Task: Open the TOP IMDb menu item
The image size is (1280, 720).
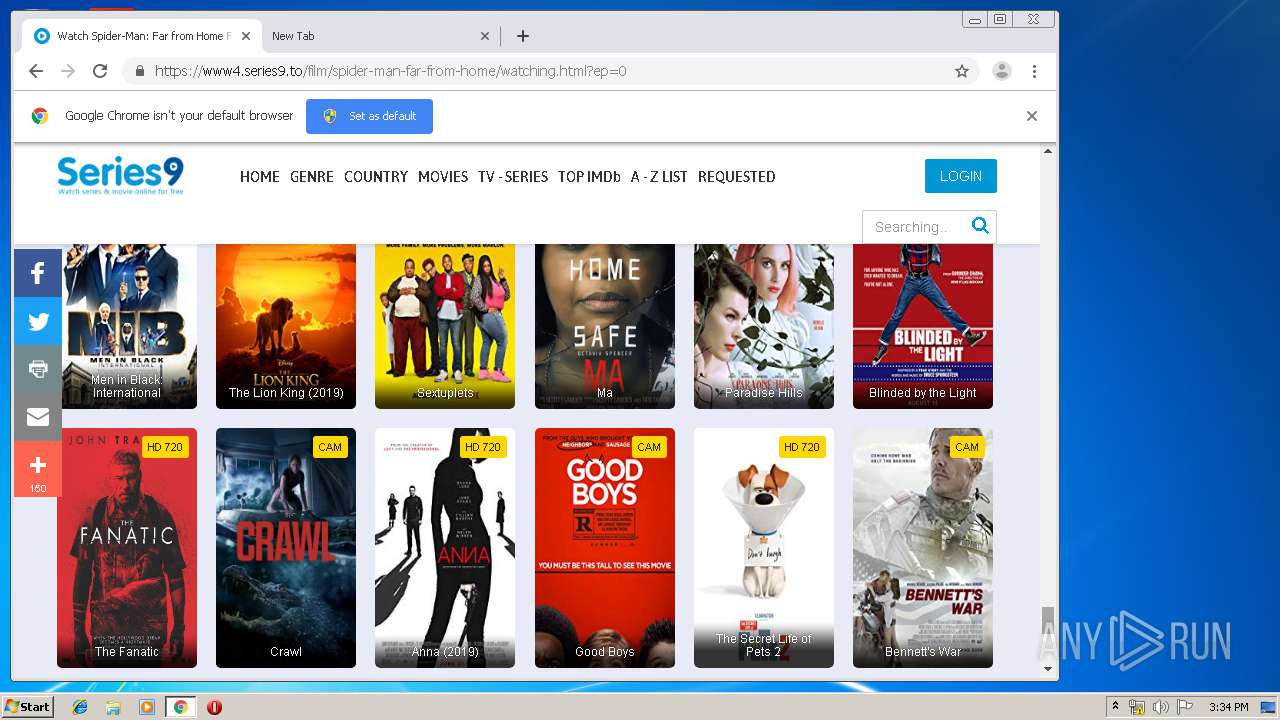Action: (x=589, y=176)
